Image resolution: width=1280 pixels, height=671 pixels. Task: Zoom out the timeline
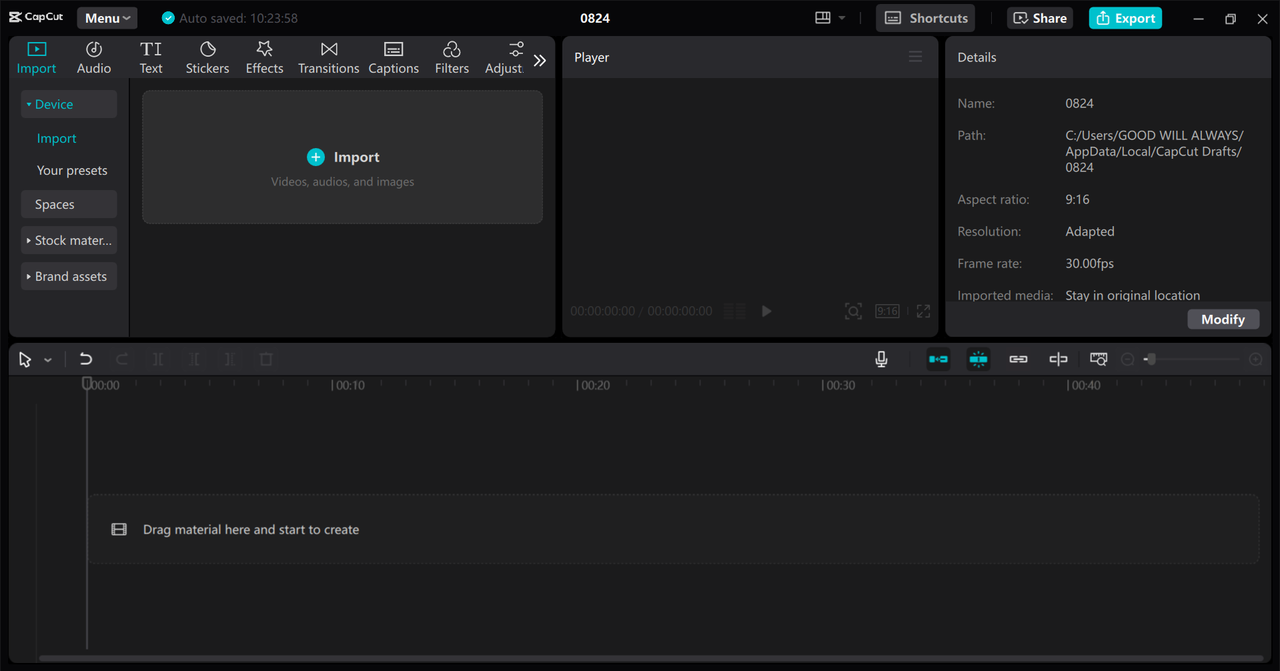[x=1128, y=359]
